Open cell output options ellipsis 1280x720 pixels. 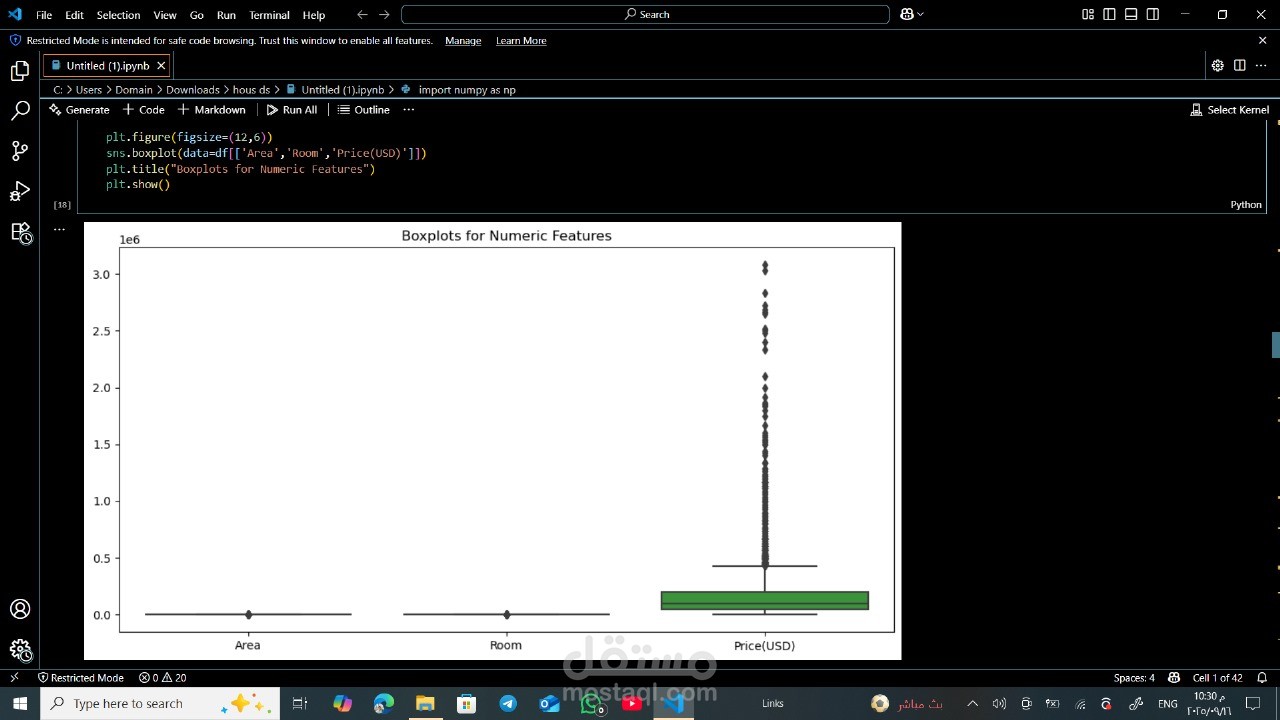tap(60, 229)
